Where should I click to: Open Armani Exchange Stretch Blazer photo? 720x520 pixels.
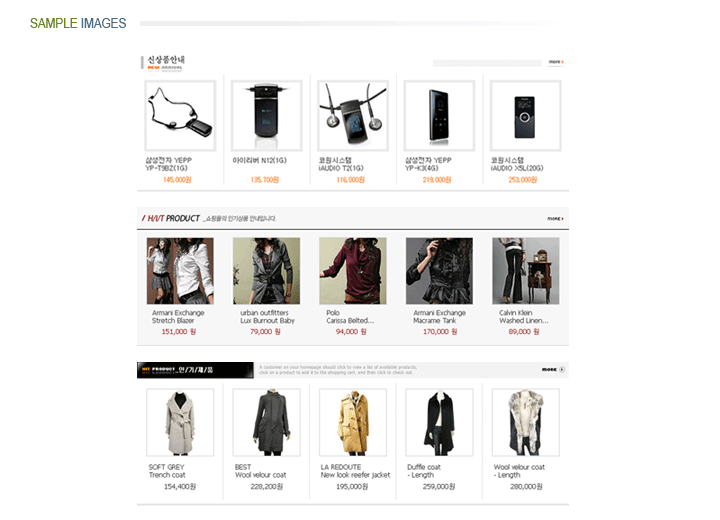click(180, 271)
